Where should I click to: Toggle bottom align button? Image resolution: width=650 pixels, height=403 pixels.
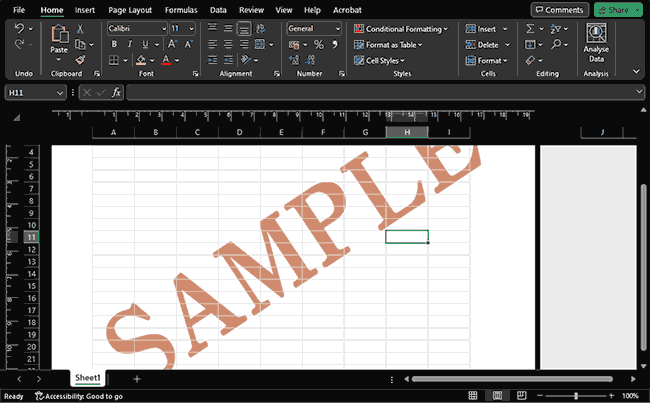click(244, 29)
